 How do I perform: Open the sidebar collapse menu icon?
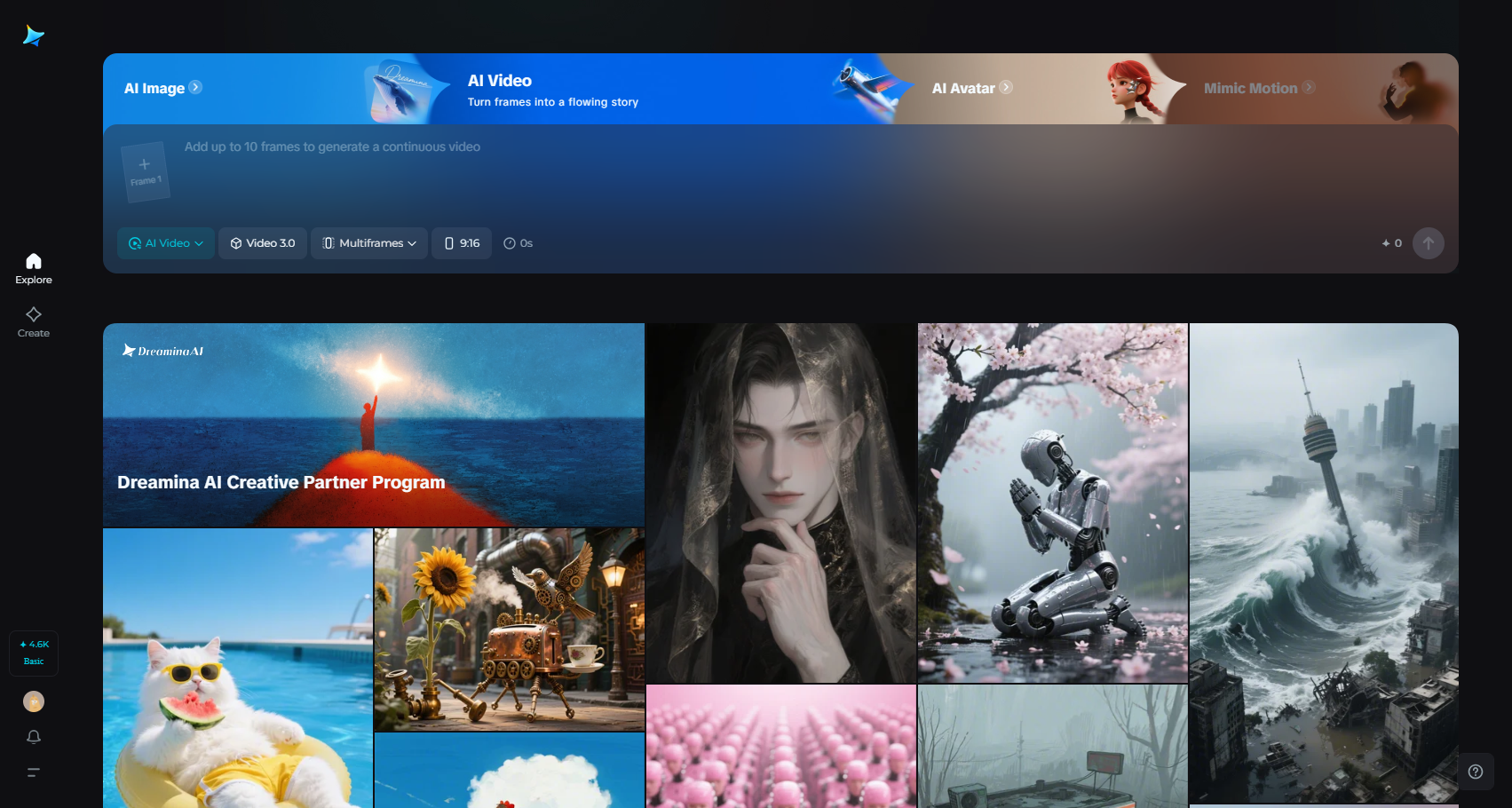click(x=33, y=772)
